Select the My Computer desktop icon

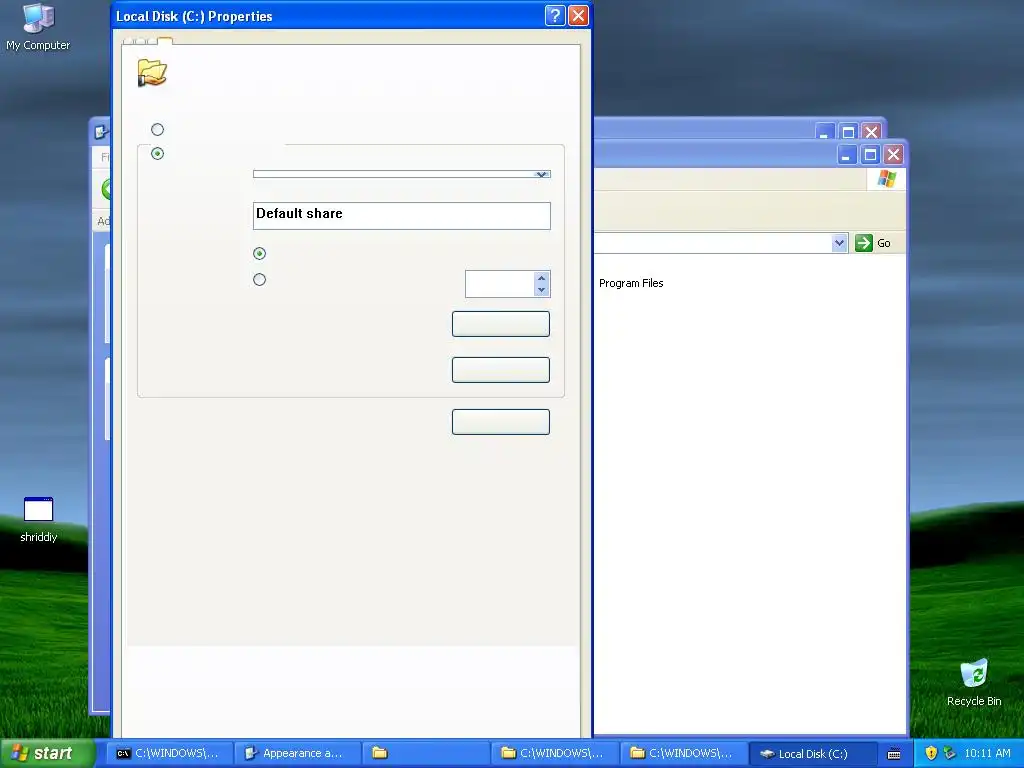[38, 27]
